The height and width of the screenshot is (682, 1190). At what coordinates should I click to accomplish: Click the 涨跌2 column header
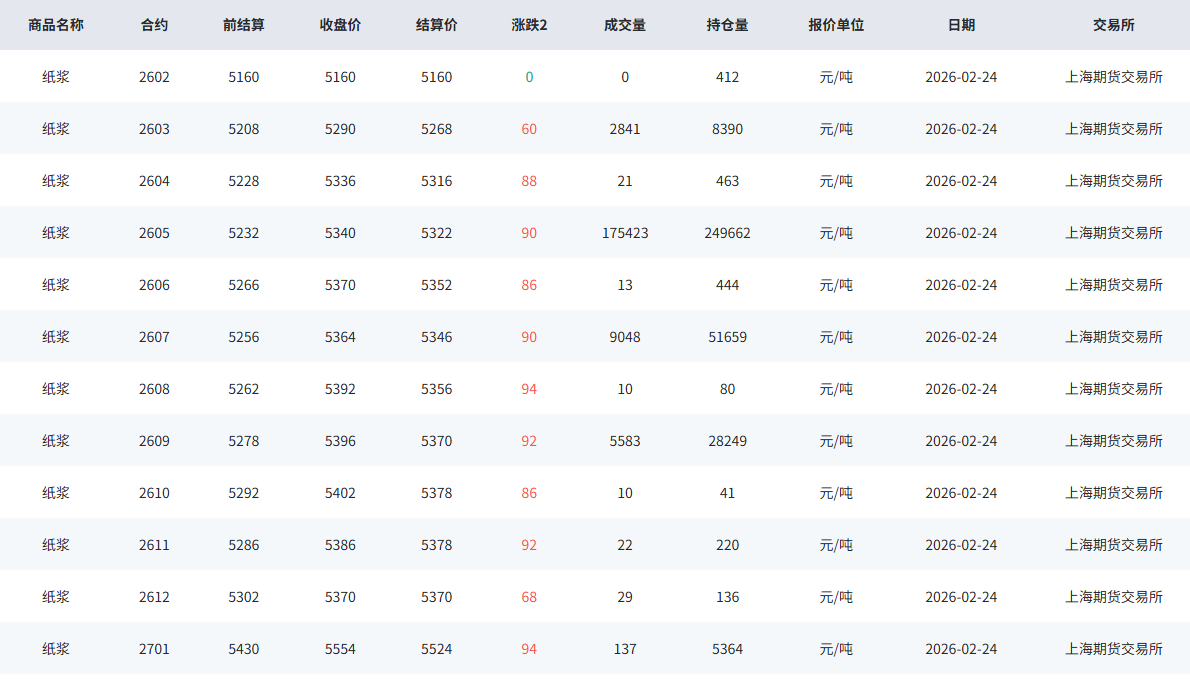(529, 25)
